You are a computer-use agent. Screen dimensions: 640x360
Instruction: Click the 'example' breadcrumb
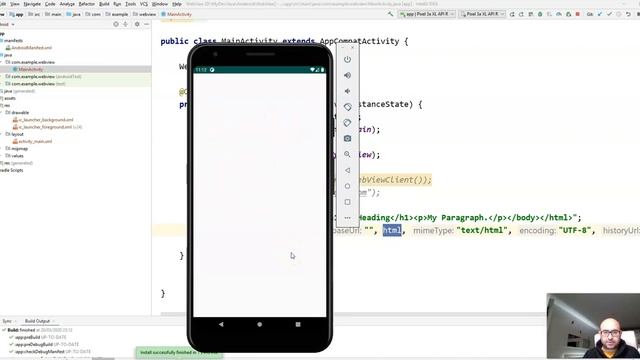(x=117, y=14)
